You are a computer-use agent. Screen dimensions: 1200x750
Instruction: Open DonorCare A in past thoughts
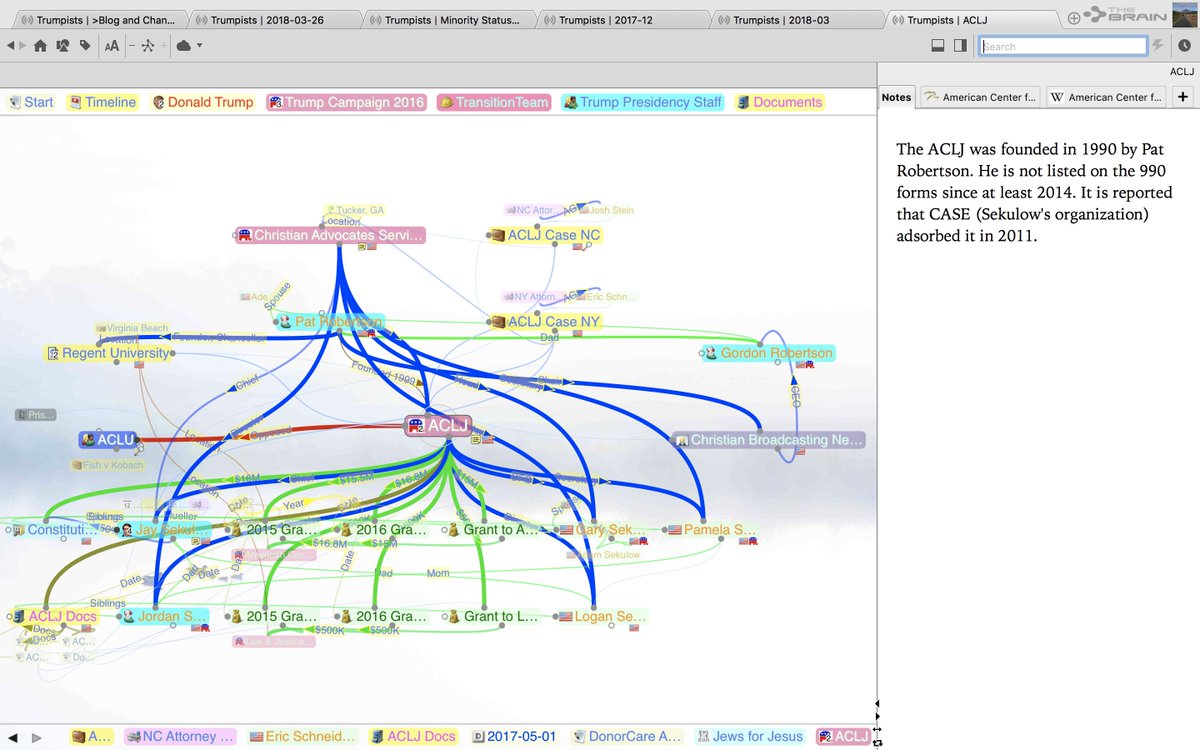point(628,737)
